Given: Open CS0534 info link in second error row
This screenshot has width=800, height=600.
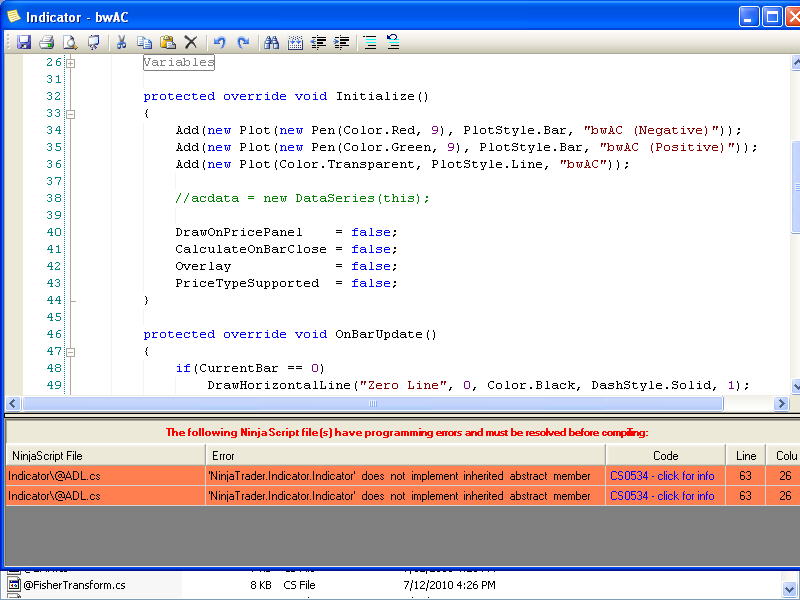Looking at the screenshot, I should (x=662, y=495).
